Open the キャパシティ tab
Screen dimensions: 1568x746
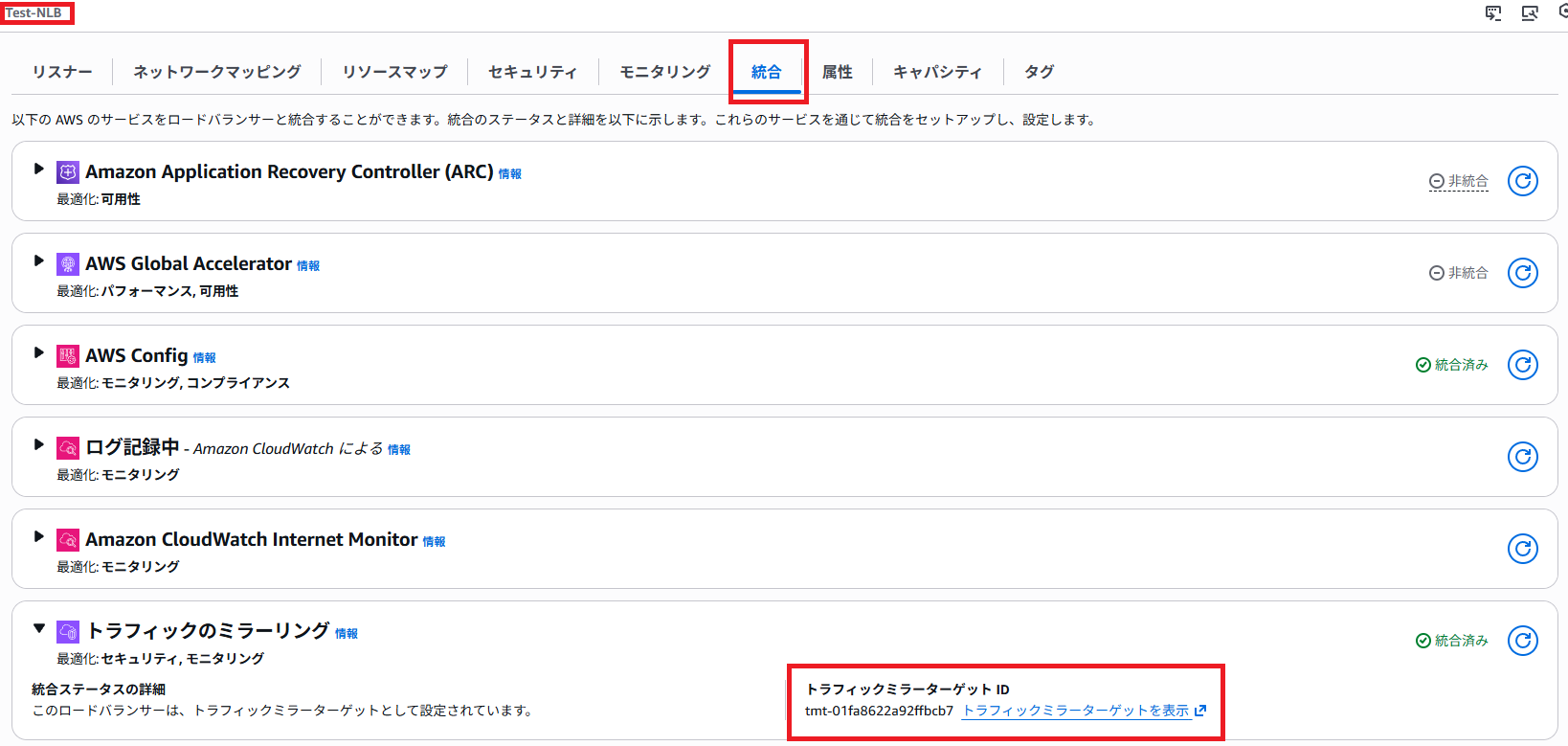[x=938, y=72]
